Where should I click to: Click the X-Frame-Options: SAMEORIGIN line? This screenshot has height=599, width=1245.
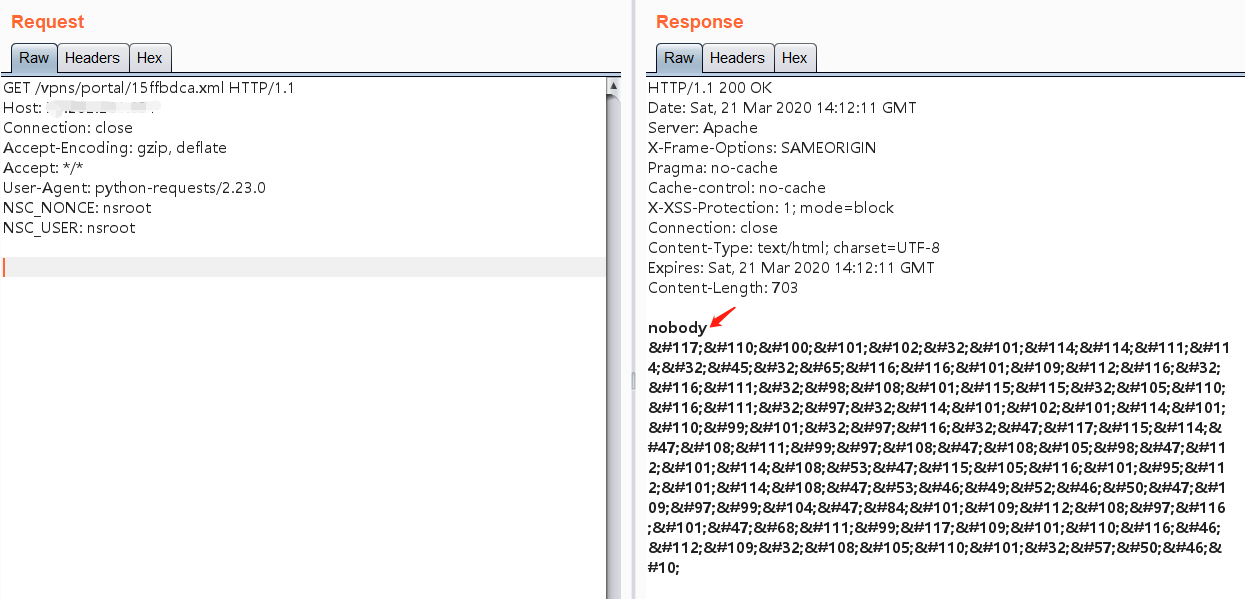coord(762,148)
